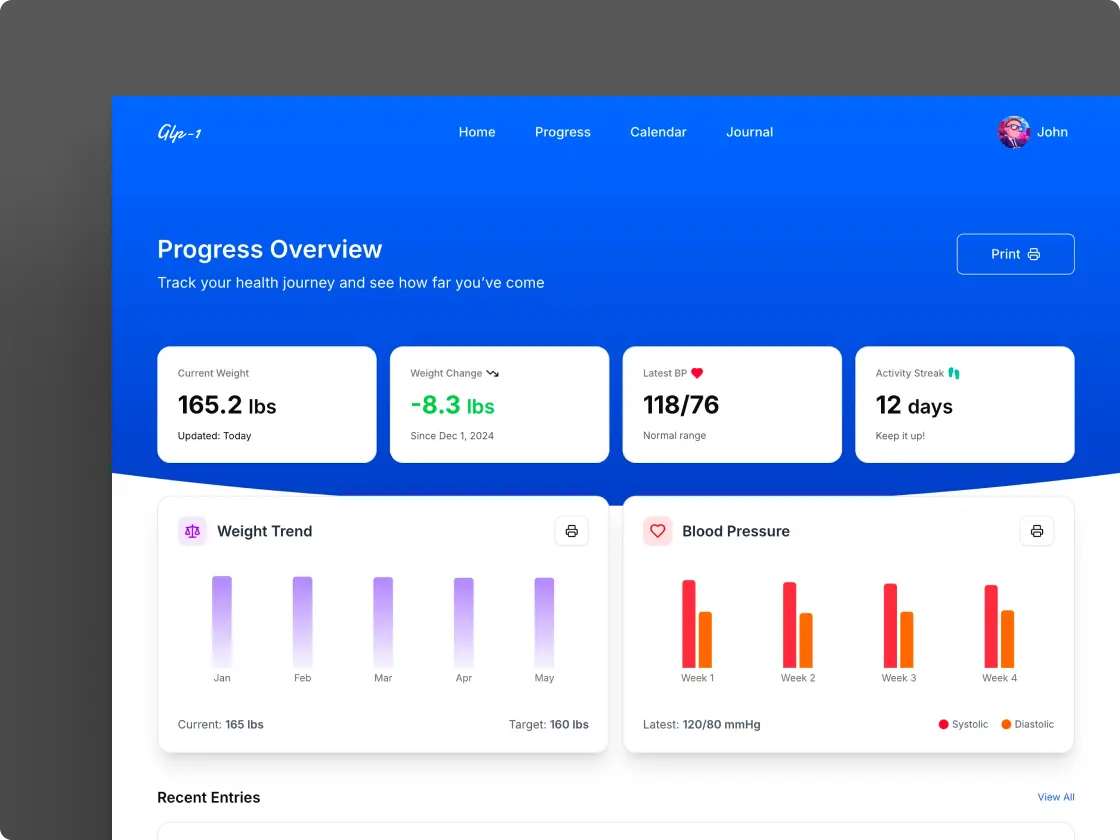Image resolution: width=1120 pixels, height=840 pixels.
Task: Open the Current Weight 165.2 lbs card
Action: (x=267, y=405)
